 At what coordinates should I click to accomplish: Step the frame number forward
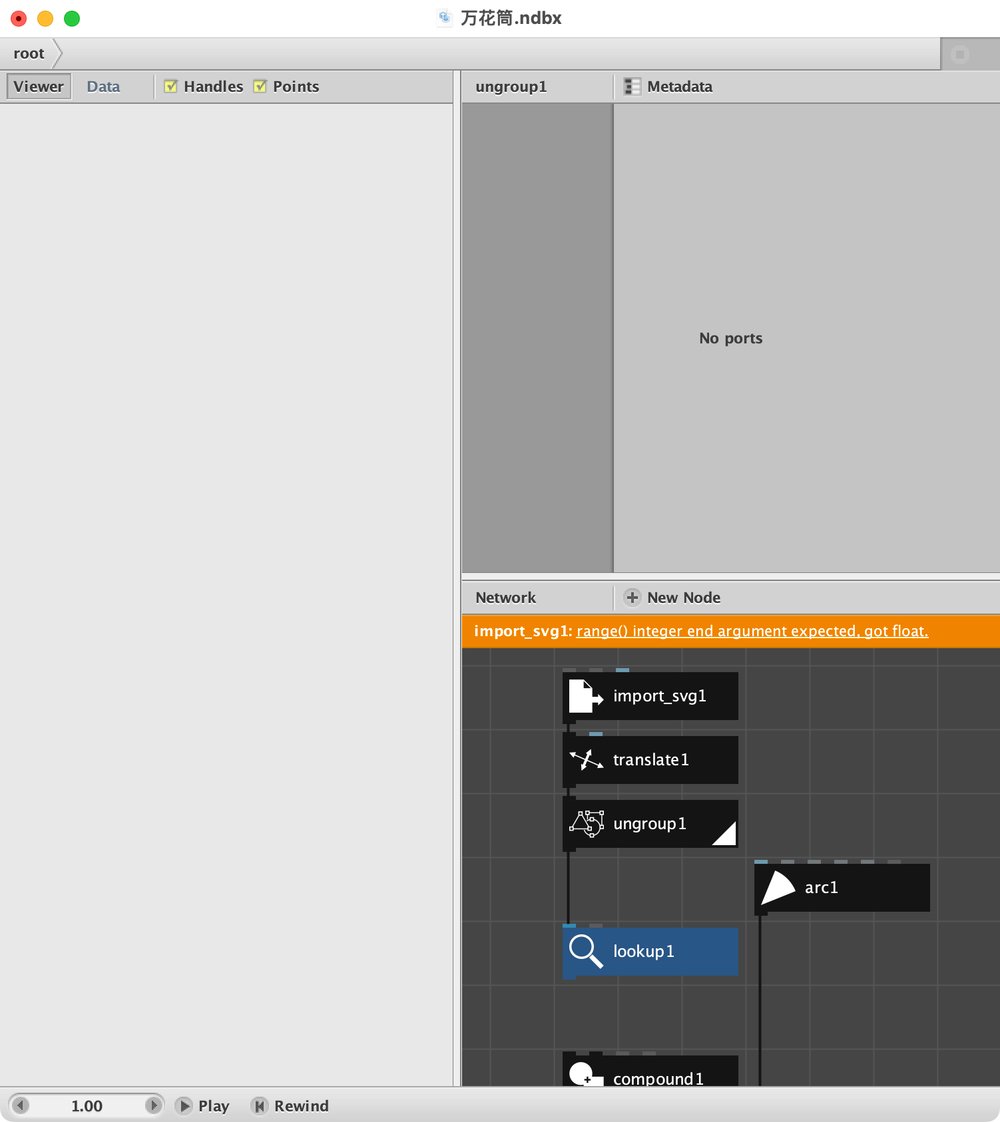click(x=153, y=1106)
